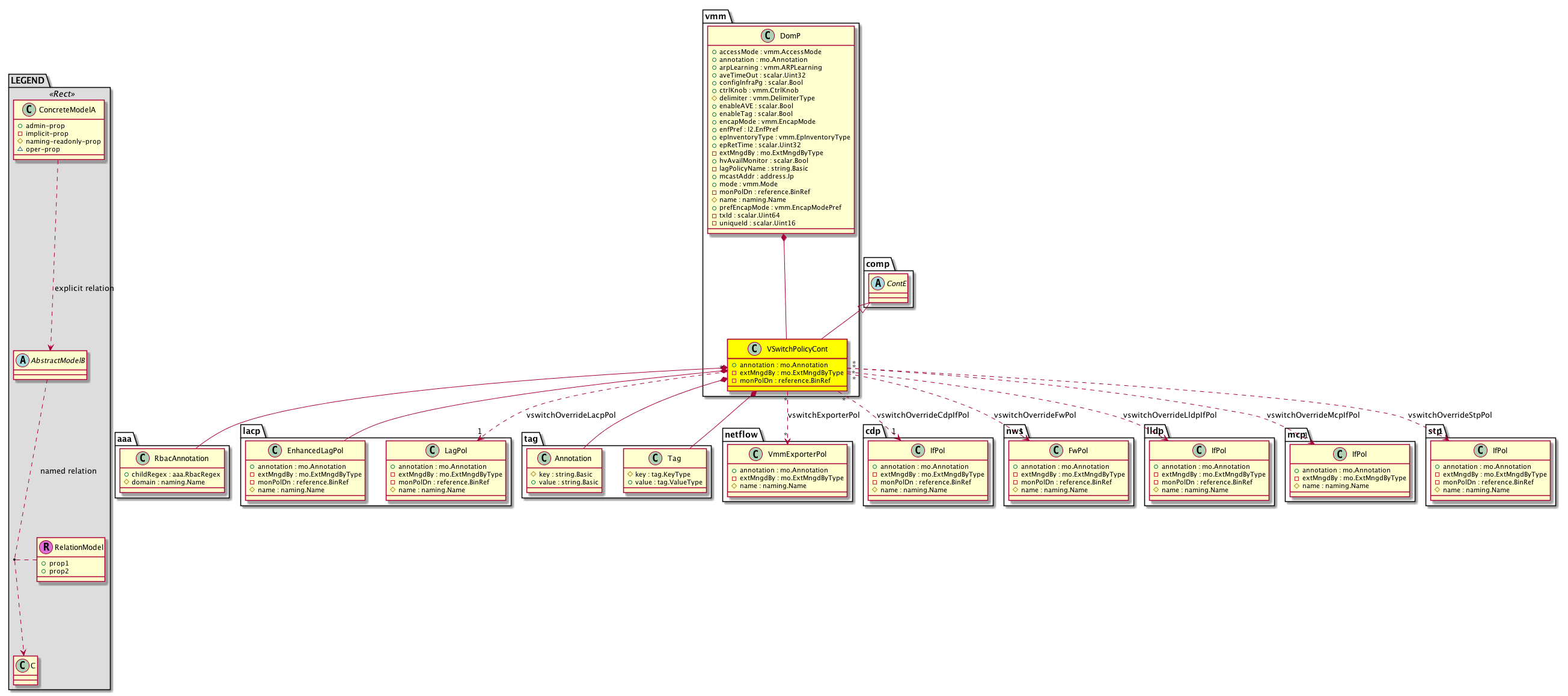Click the AbstractModelB 'A' icon

[x=22, y=361]
